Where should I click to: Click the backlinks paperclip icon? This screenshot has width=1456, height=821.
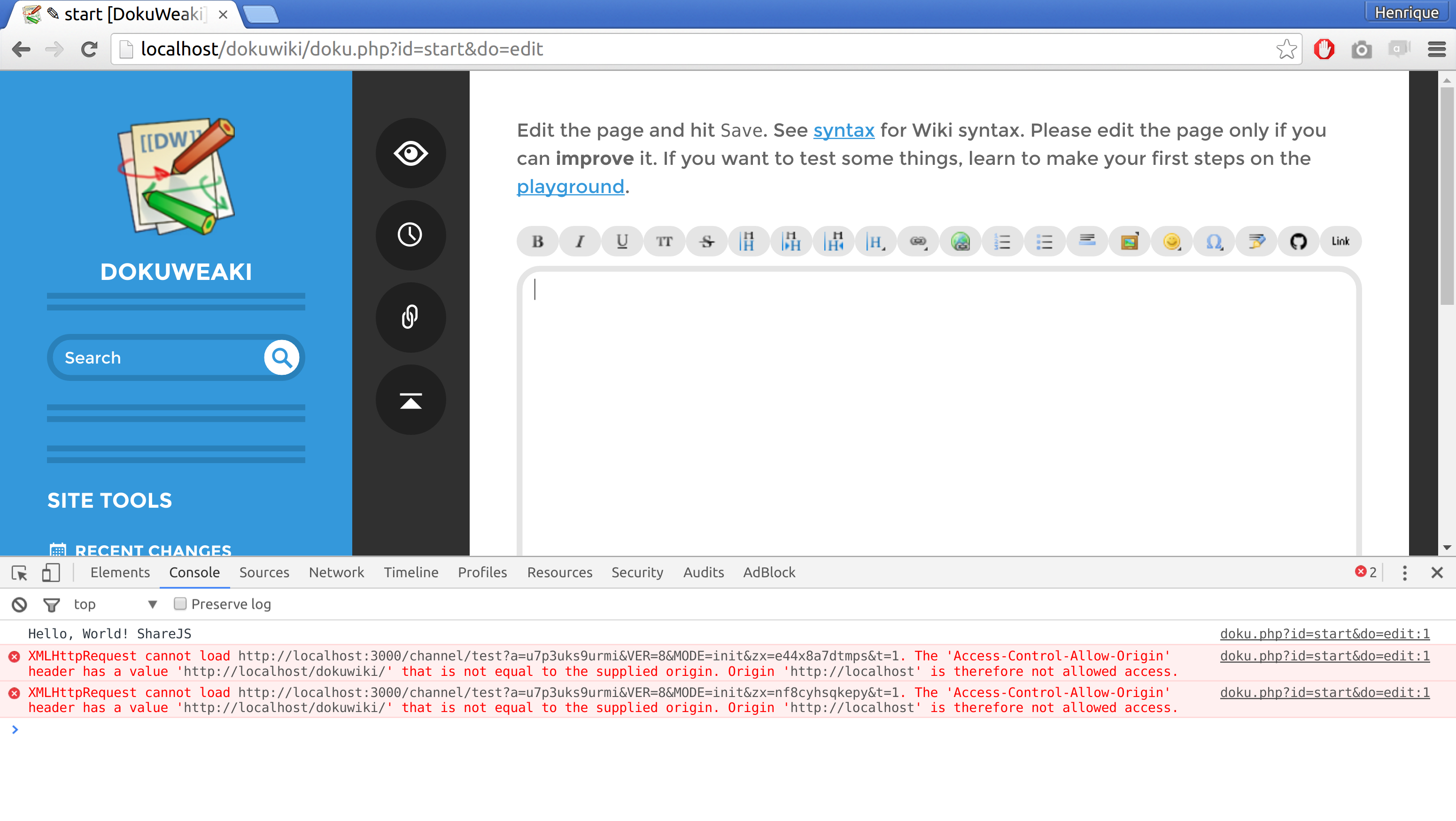[x=410, y=317]
